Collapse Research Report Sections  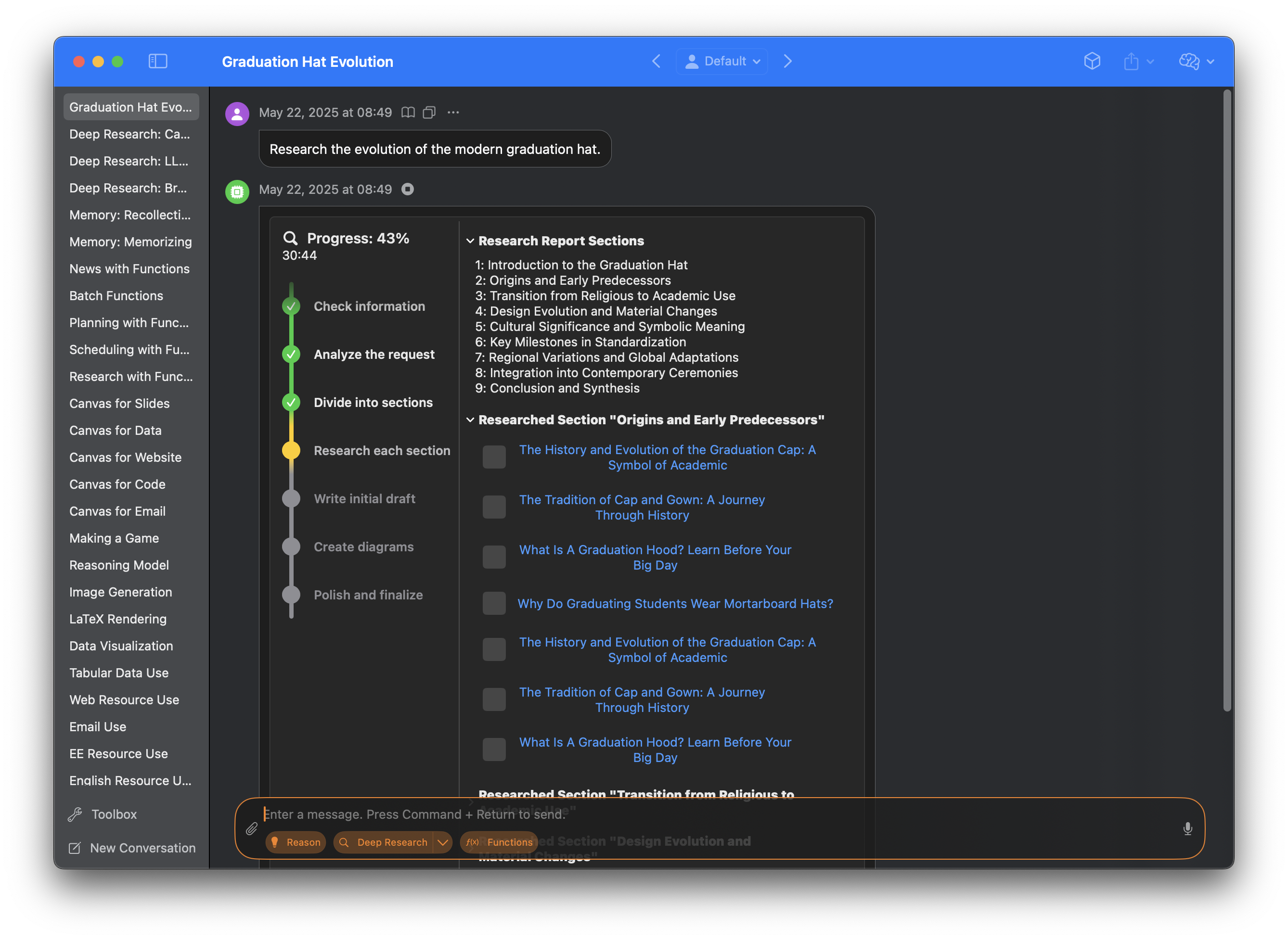point(470,241)
